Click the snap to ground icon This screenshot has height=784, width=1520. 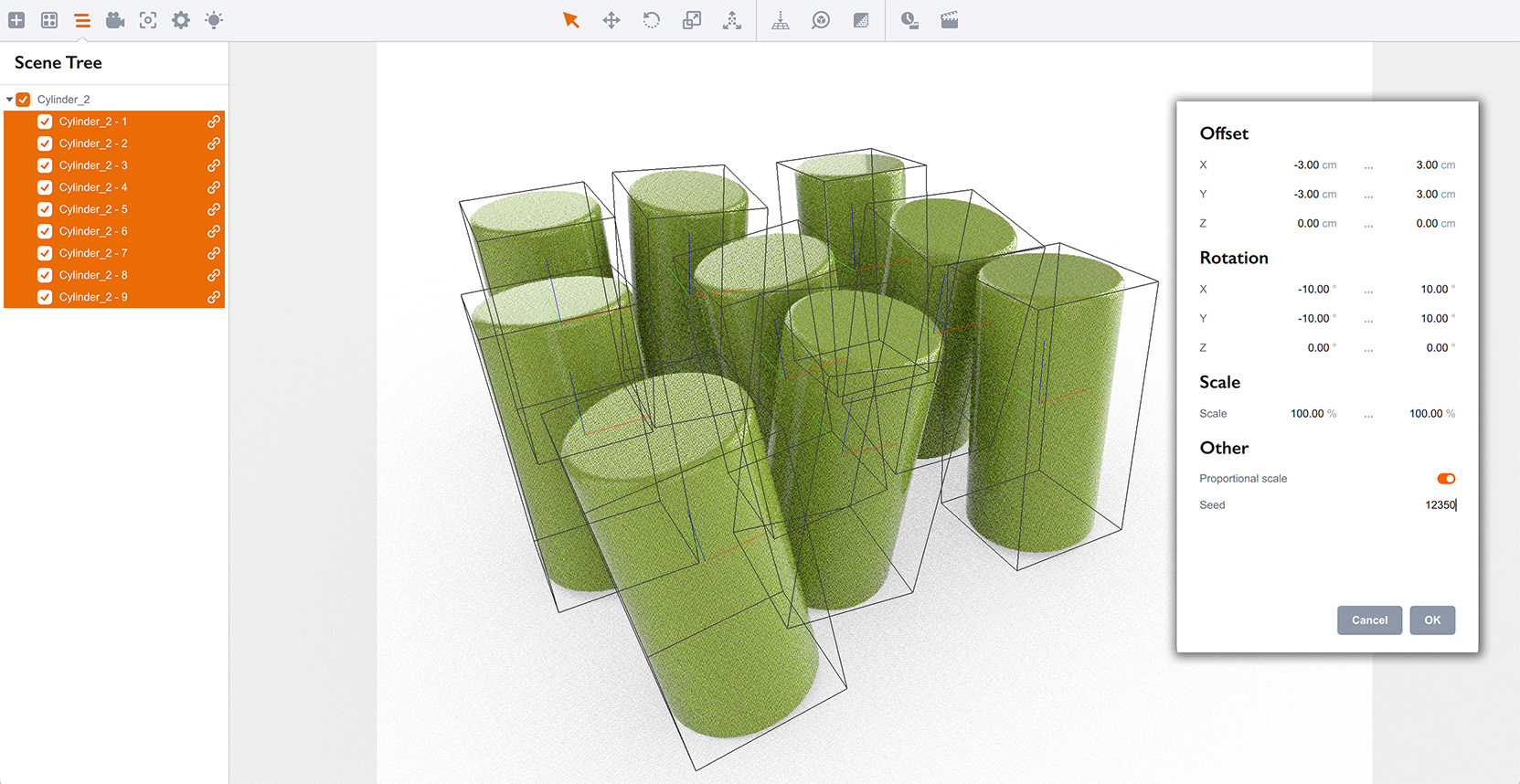pos(781,20)
